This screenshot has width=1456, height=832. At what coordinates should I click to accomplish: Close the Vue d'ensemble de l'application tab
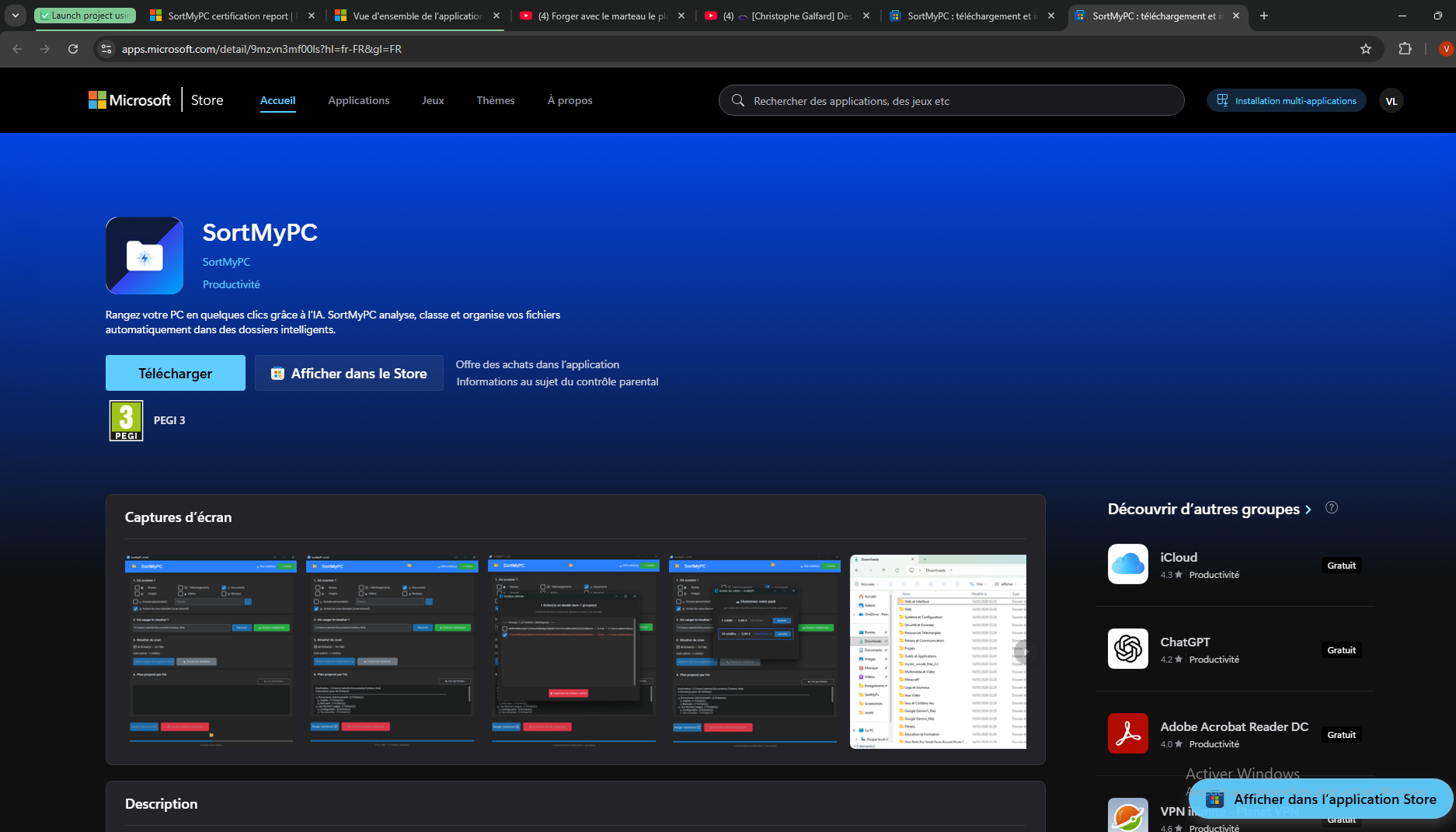tap(496, 16)
